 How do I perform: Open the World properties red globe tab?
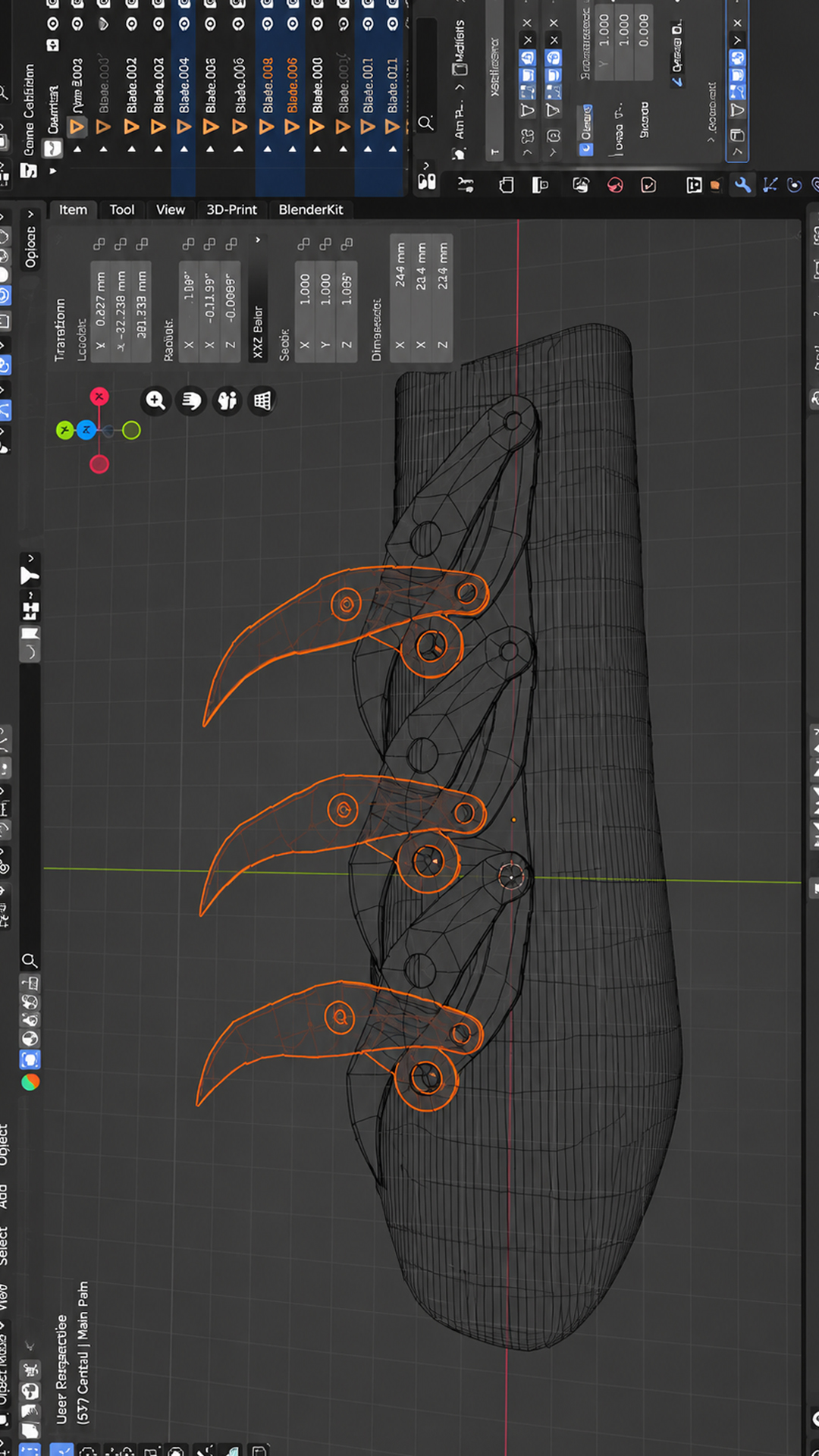click(615, 185)
